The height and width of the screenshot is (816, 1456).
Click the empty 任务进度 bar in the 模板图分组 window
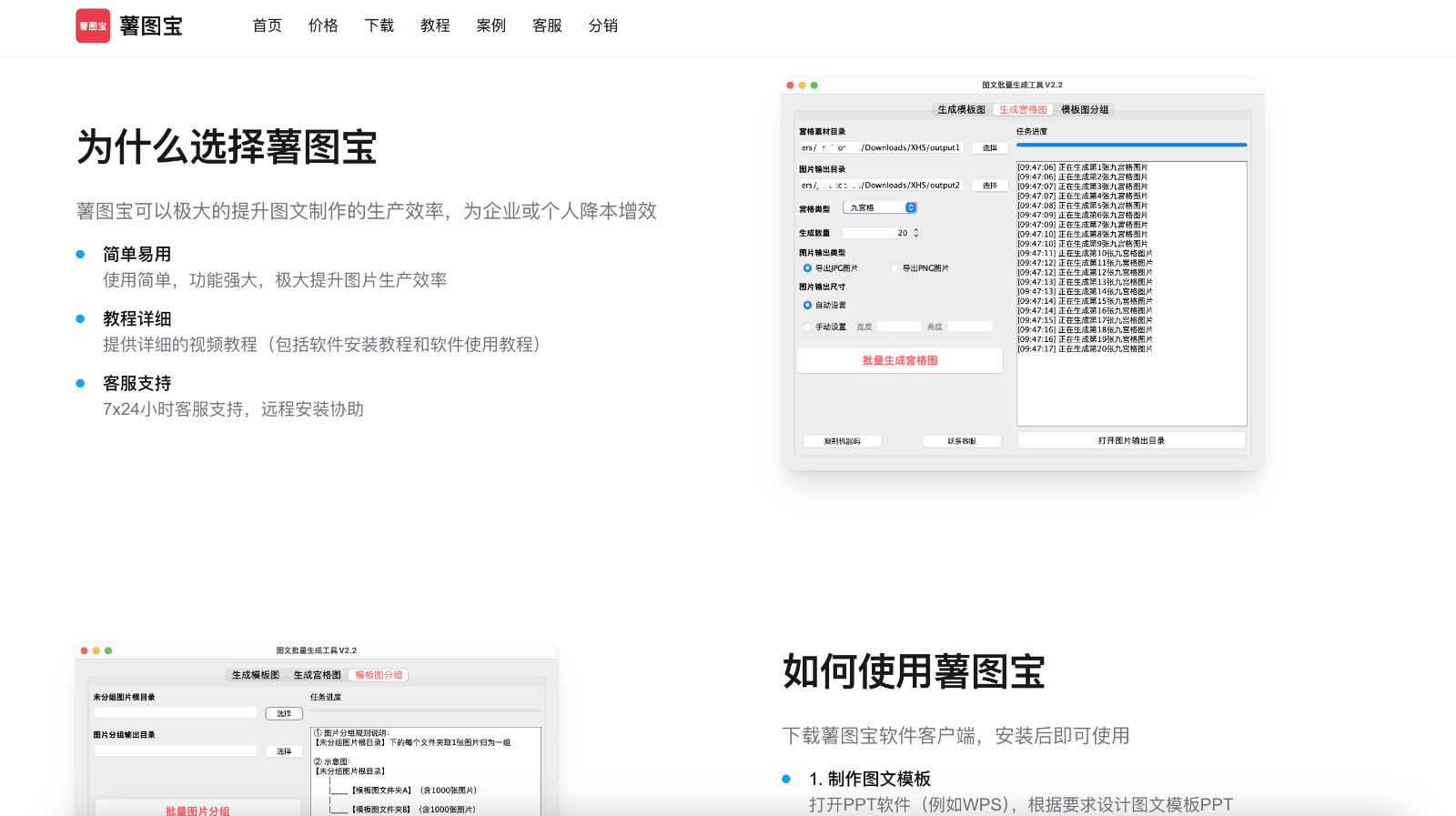[426, 710]
